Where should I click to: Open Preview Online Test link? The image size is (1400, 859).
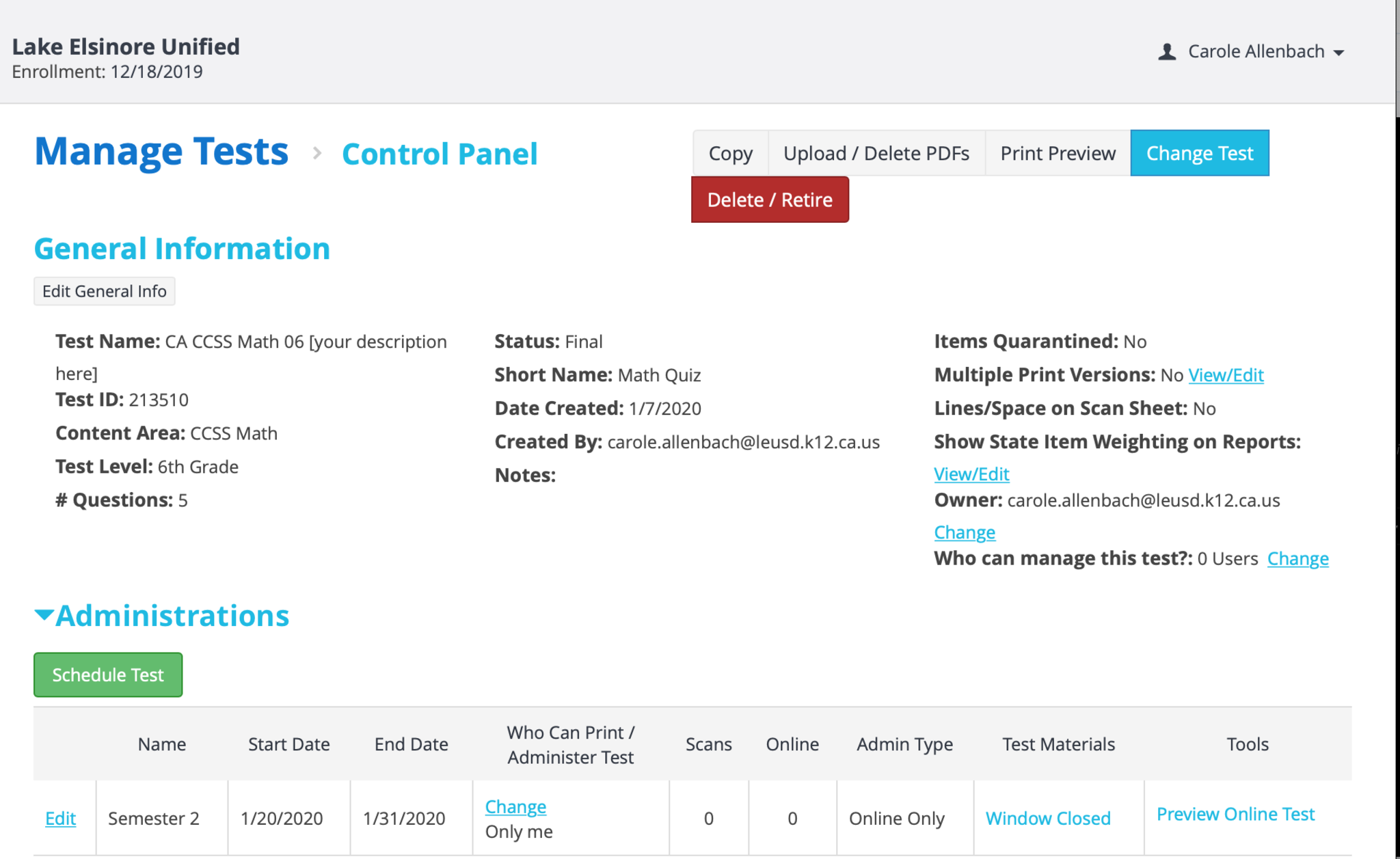[x=1235, y=815]
